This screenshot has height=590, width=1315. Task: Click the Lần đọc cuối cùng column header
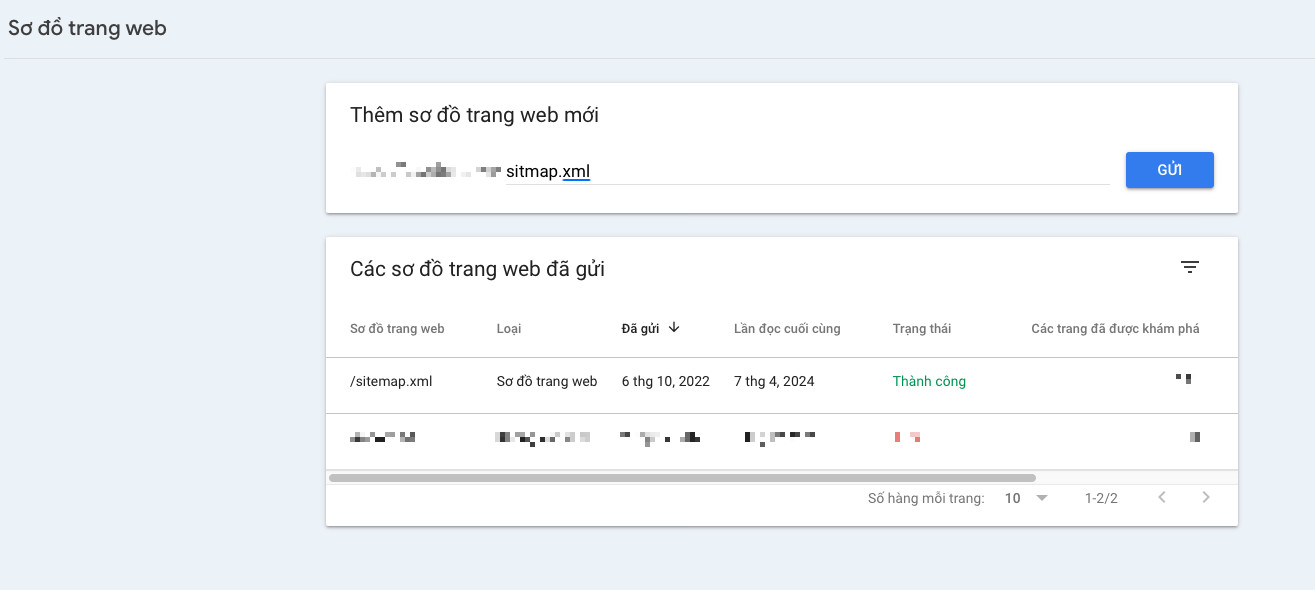(x=785, y=328)
